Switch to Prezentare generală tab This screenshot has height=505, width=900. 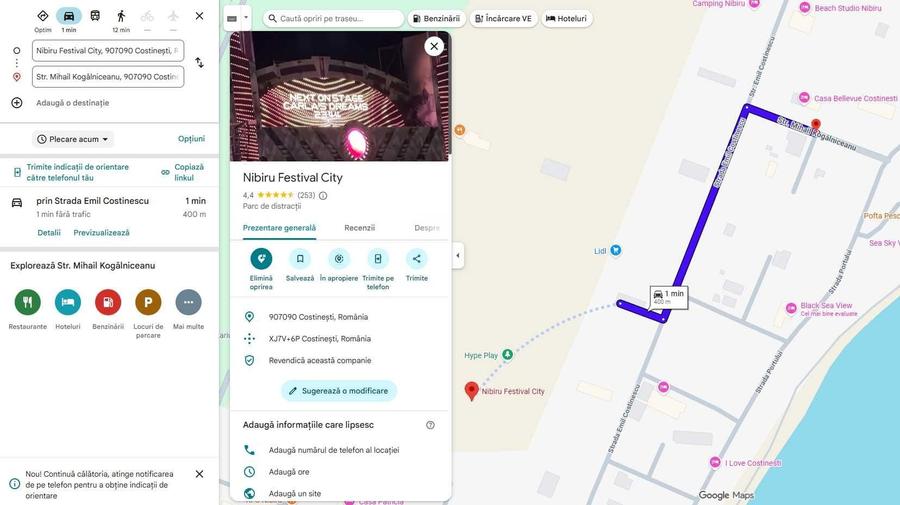(279, 228)
